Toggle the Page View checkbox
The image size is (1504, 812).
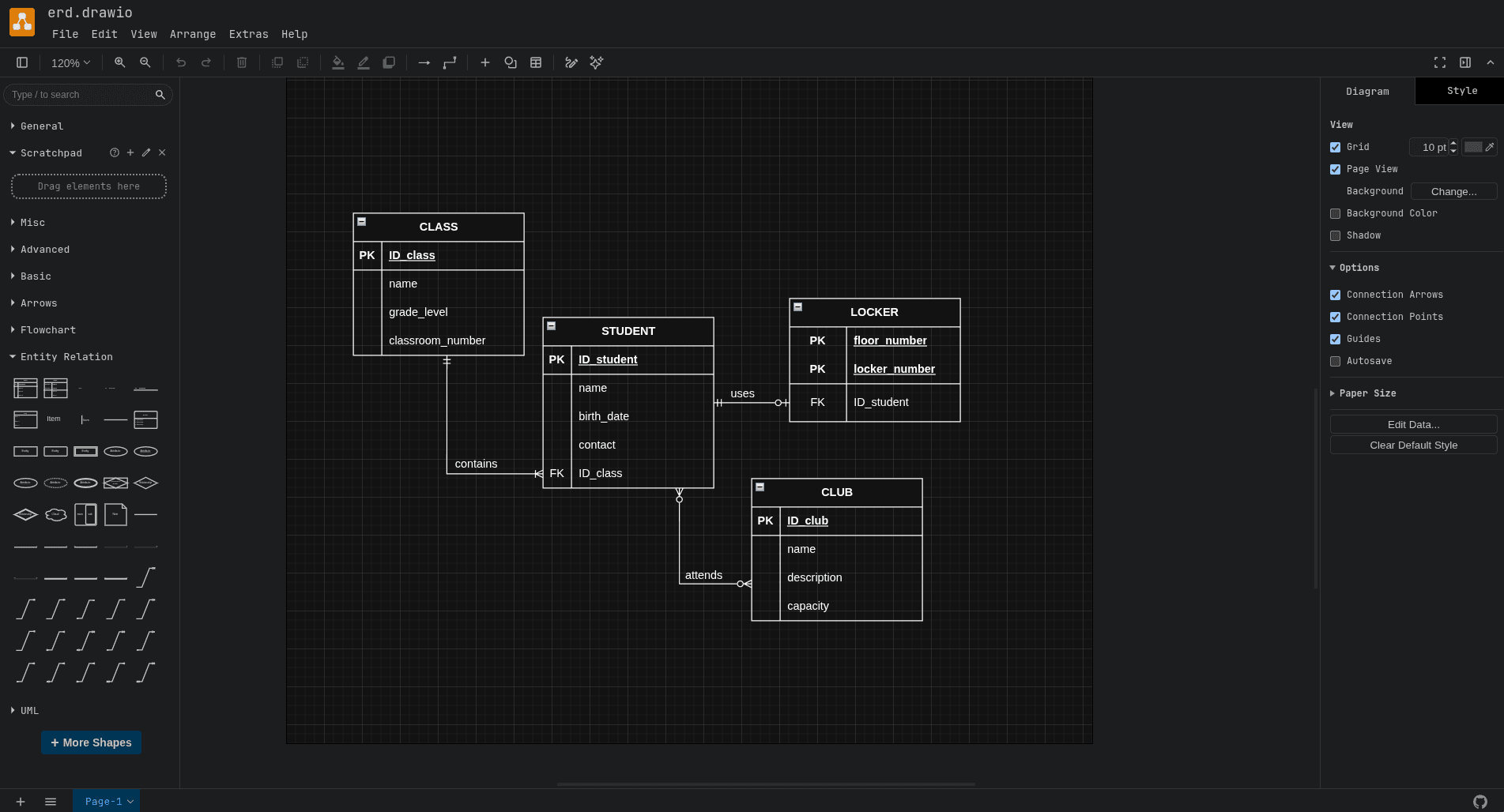point(1336,169)
